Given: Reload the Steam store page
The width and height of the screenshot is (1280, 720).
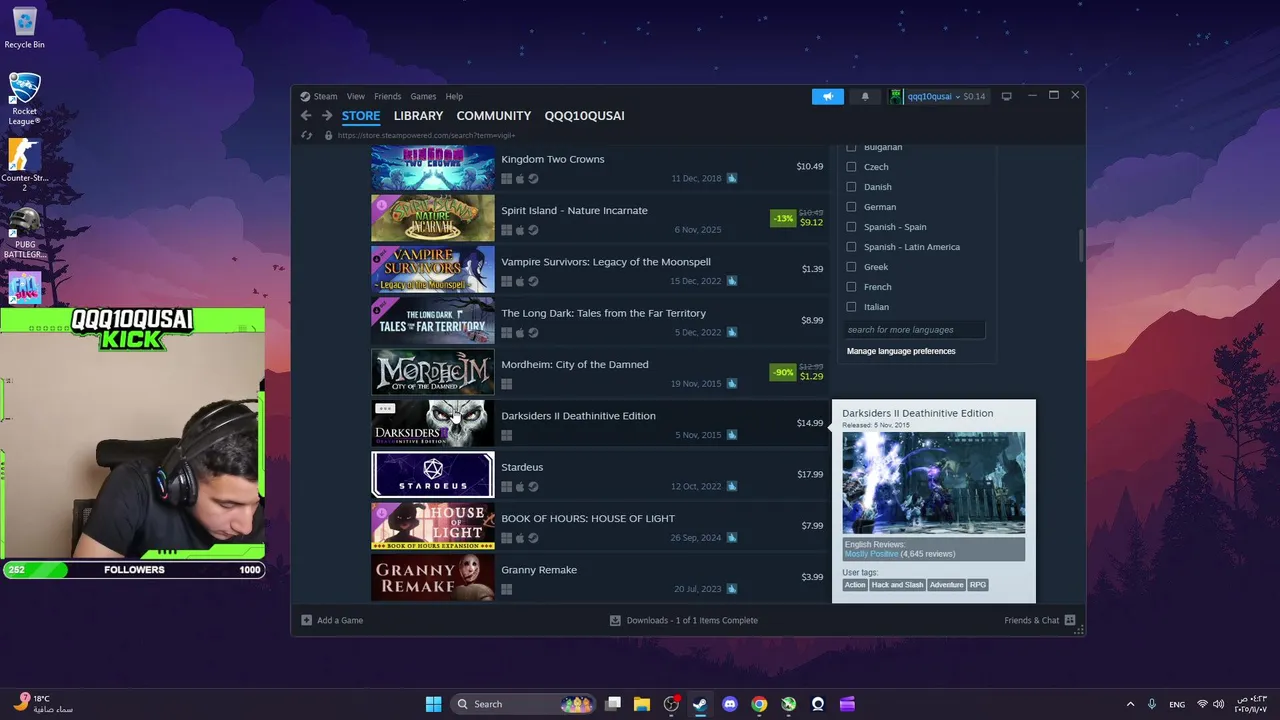Looking at the screenshot, I should click(x=306, y=135).
